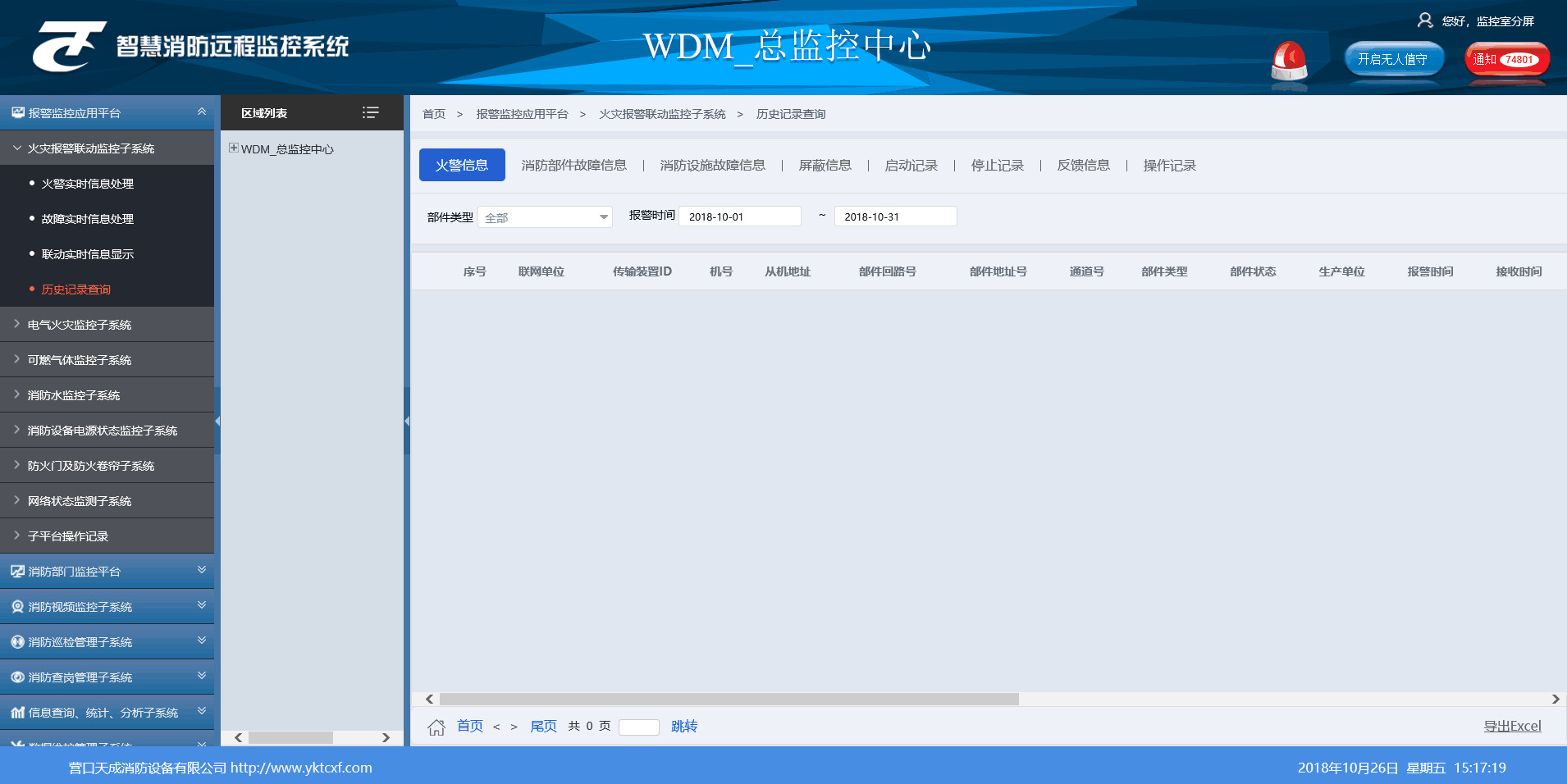1567x784 pixels.
Task: Go to the previous page with the < arrow
Action: (496, 727)
